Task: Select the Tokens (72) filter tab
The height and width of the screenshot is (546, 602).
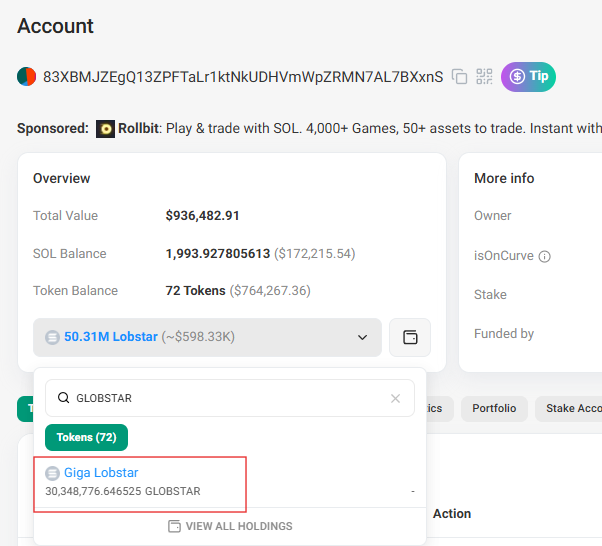Action: click(86, 437)
